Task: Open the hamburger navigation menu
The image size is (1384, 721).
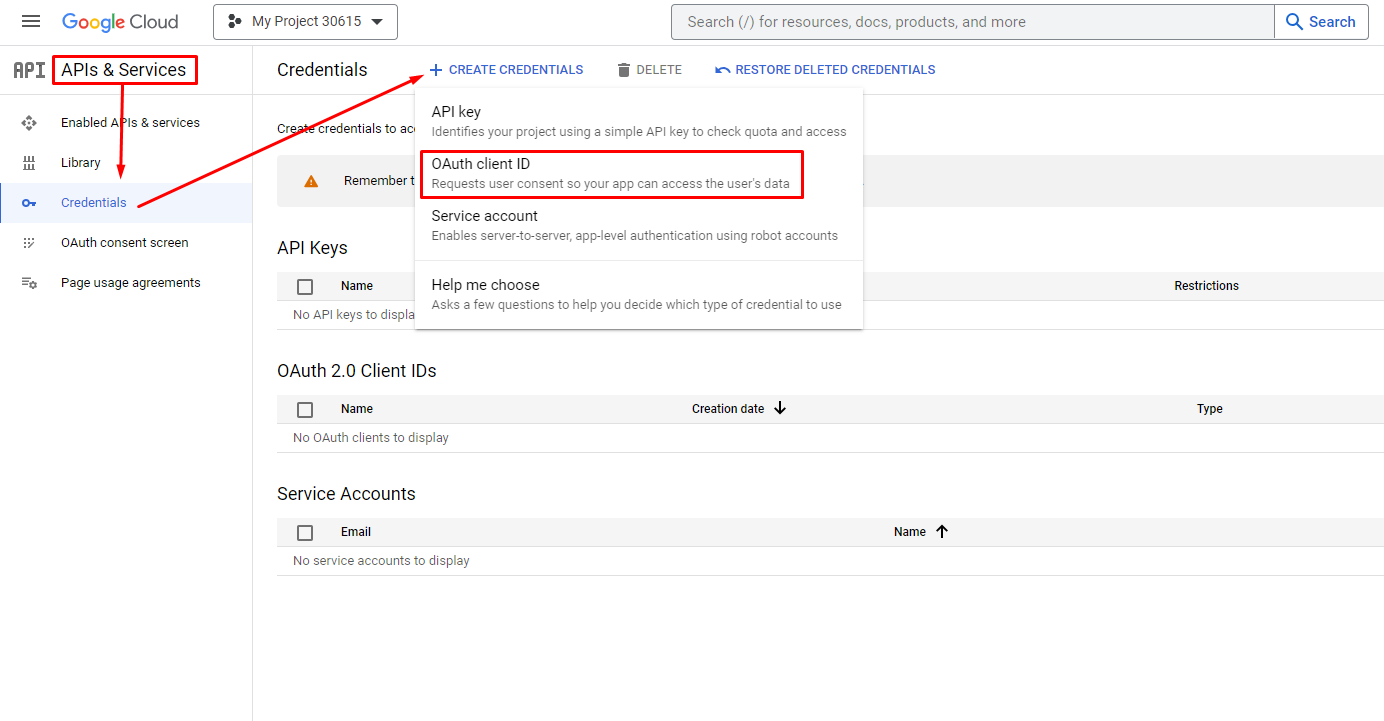Action: click(31, 22)
